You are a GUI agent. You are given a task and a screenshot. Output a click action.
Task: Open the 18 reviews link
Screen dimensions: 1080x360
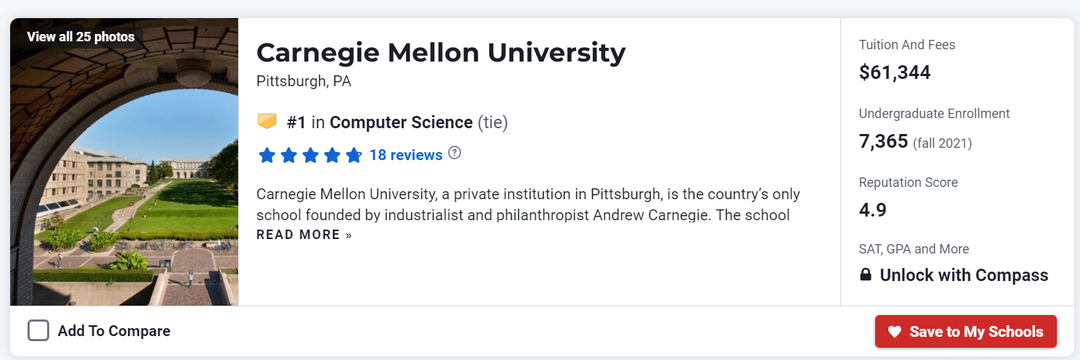pyautogui.click(x=406, y=155)
